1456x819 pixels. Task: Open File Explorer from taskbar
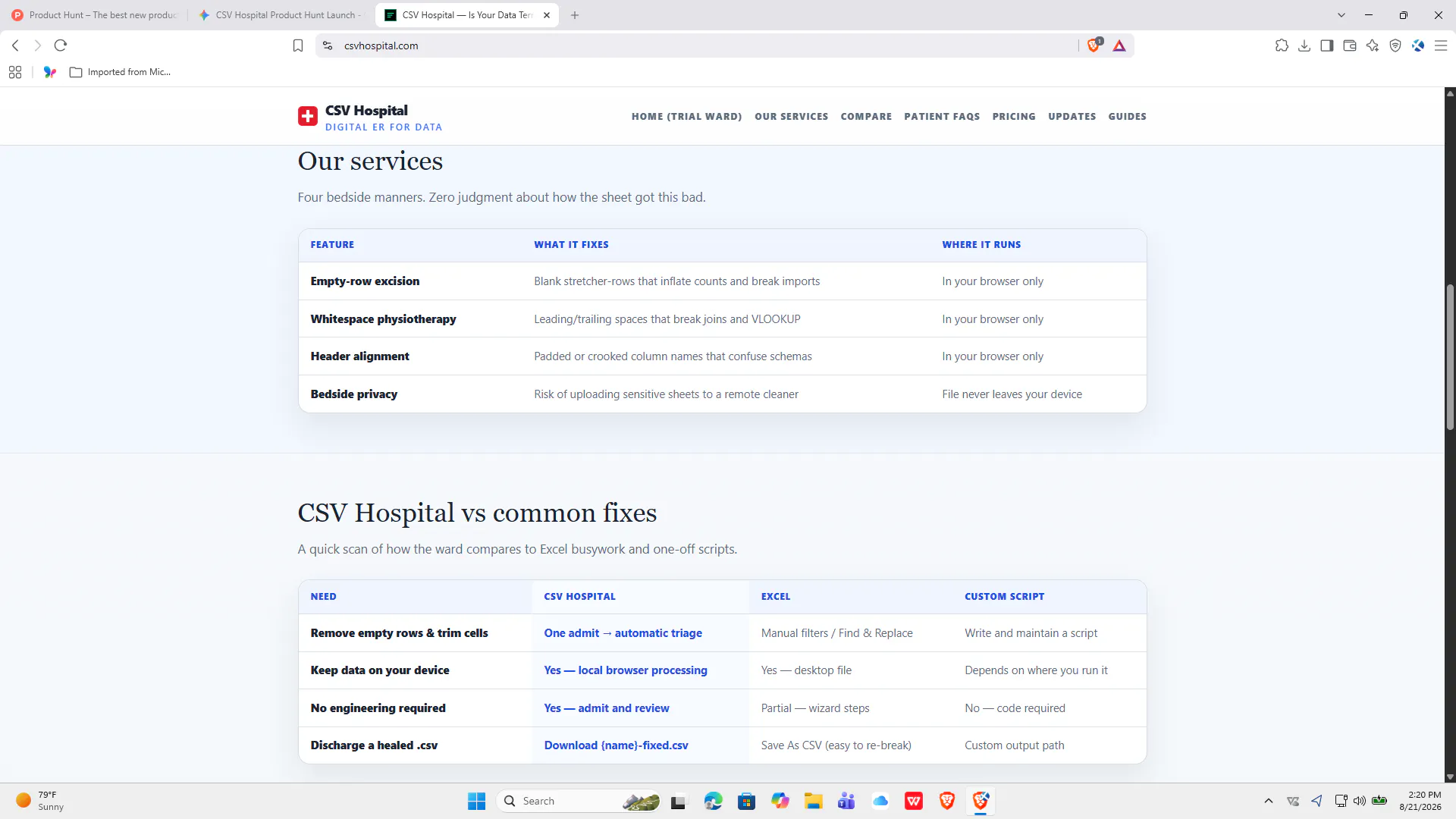pos(813,801)
